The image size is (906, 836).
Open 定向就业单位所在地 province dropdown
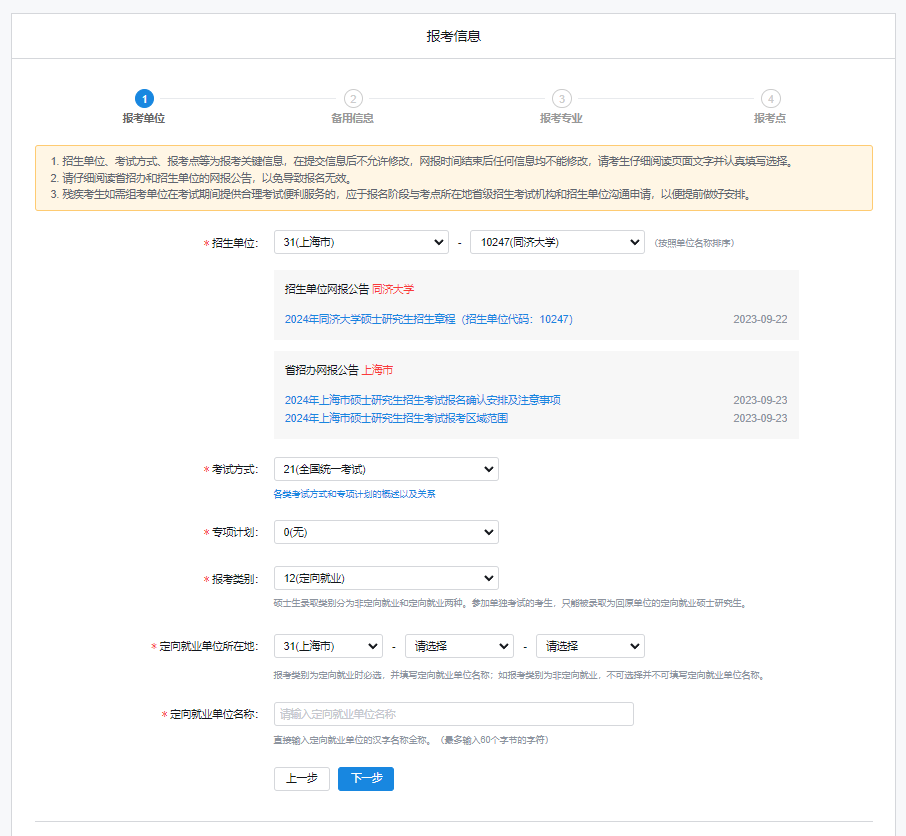tap(328, 646)
